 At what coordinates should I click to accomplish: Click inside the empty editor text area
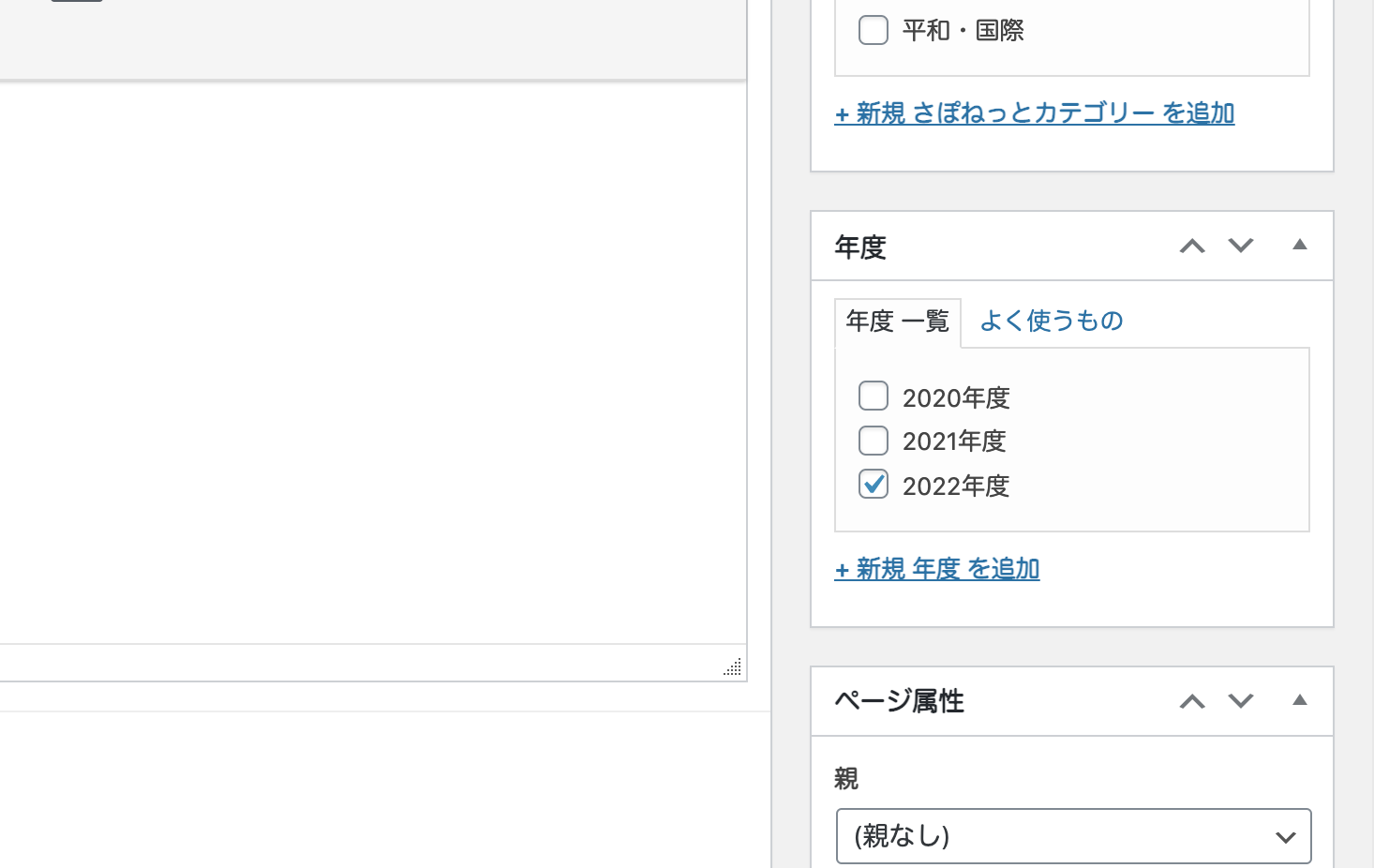click(x=372, y=363)
